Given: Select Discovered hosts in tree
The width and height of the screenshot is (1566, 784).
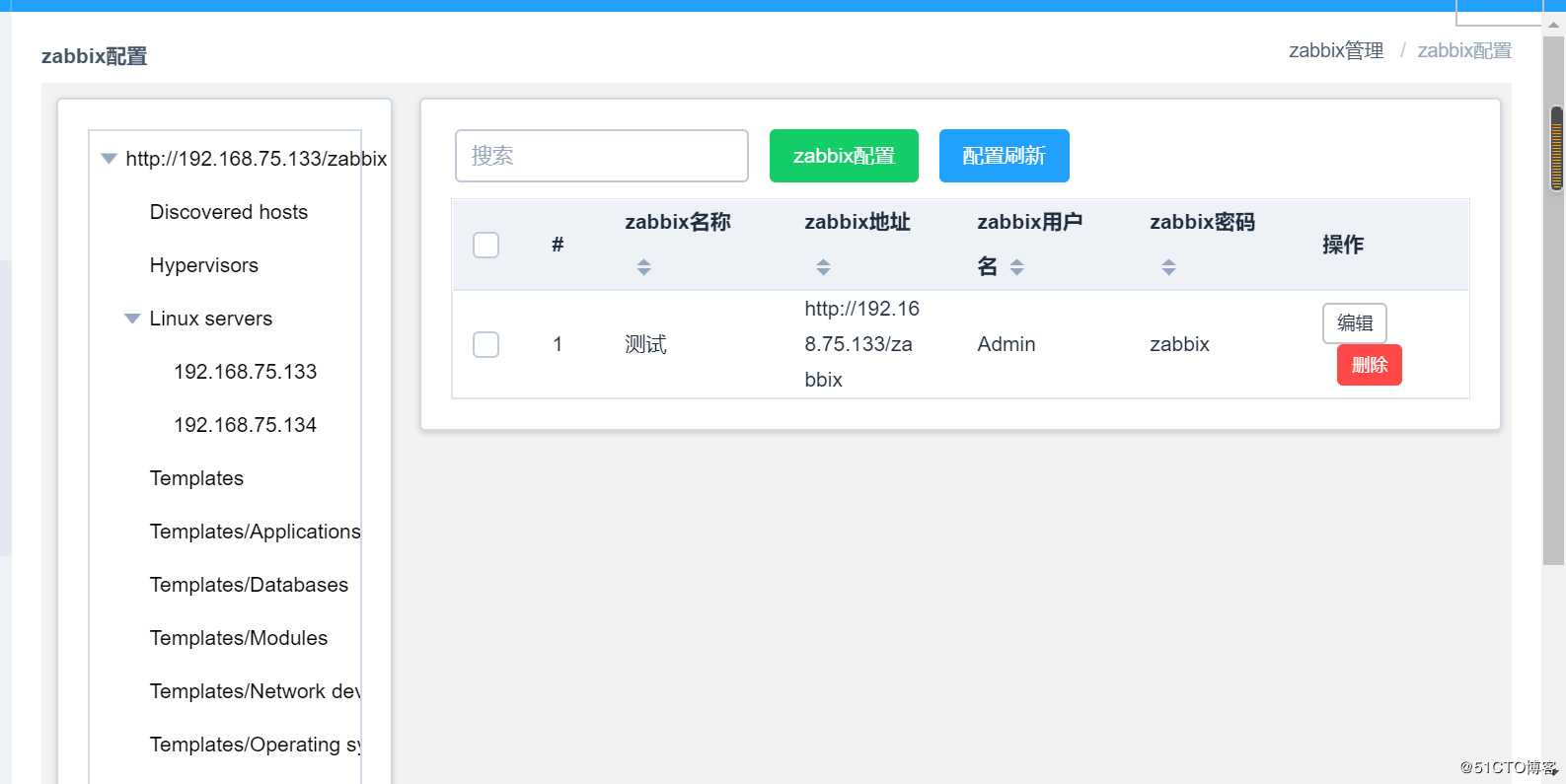Looking at the screenshot, I should pos(229,212).
